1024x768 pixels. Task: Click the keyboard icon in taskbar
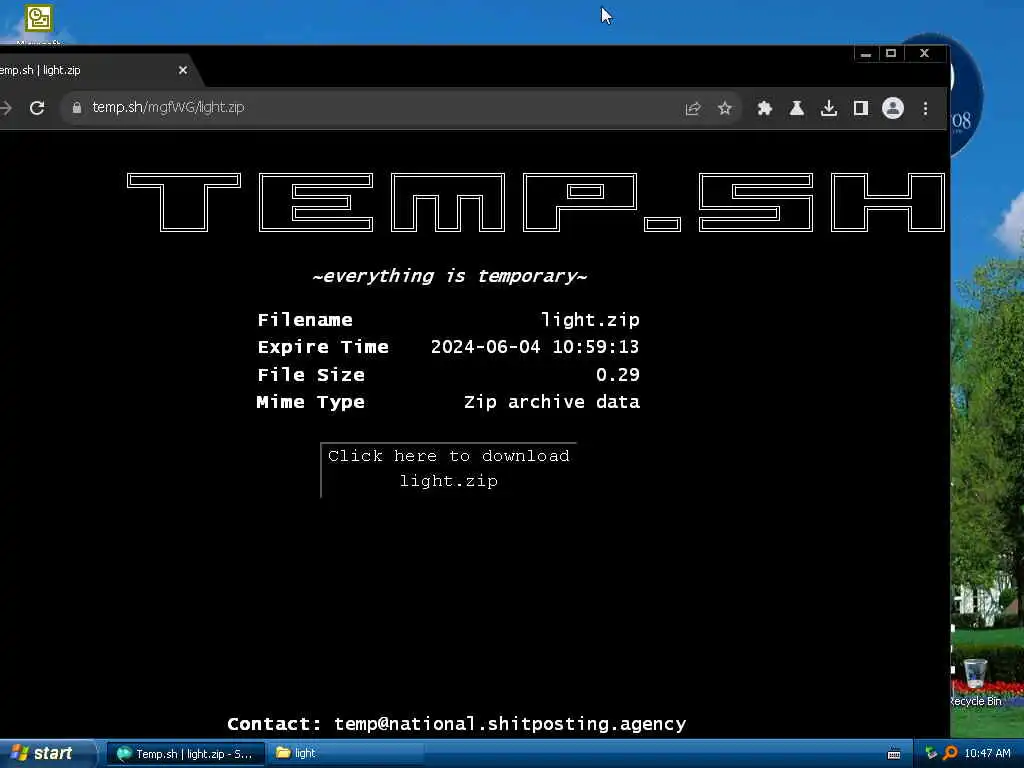coord(894,754)
